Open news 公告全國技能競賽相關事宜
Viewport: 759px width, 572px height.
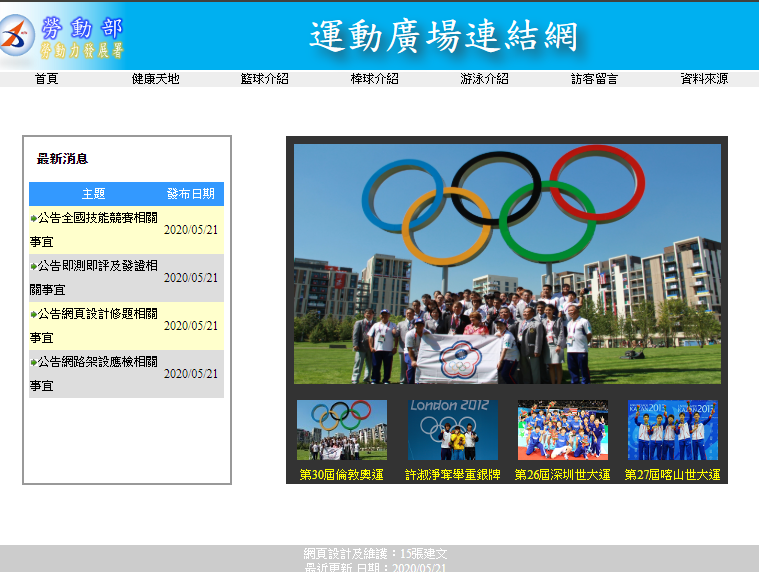[94, 230]
